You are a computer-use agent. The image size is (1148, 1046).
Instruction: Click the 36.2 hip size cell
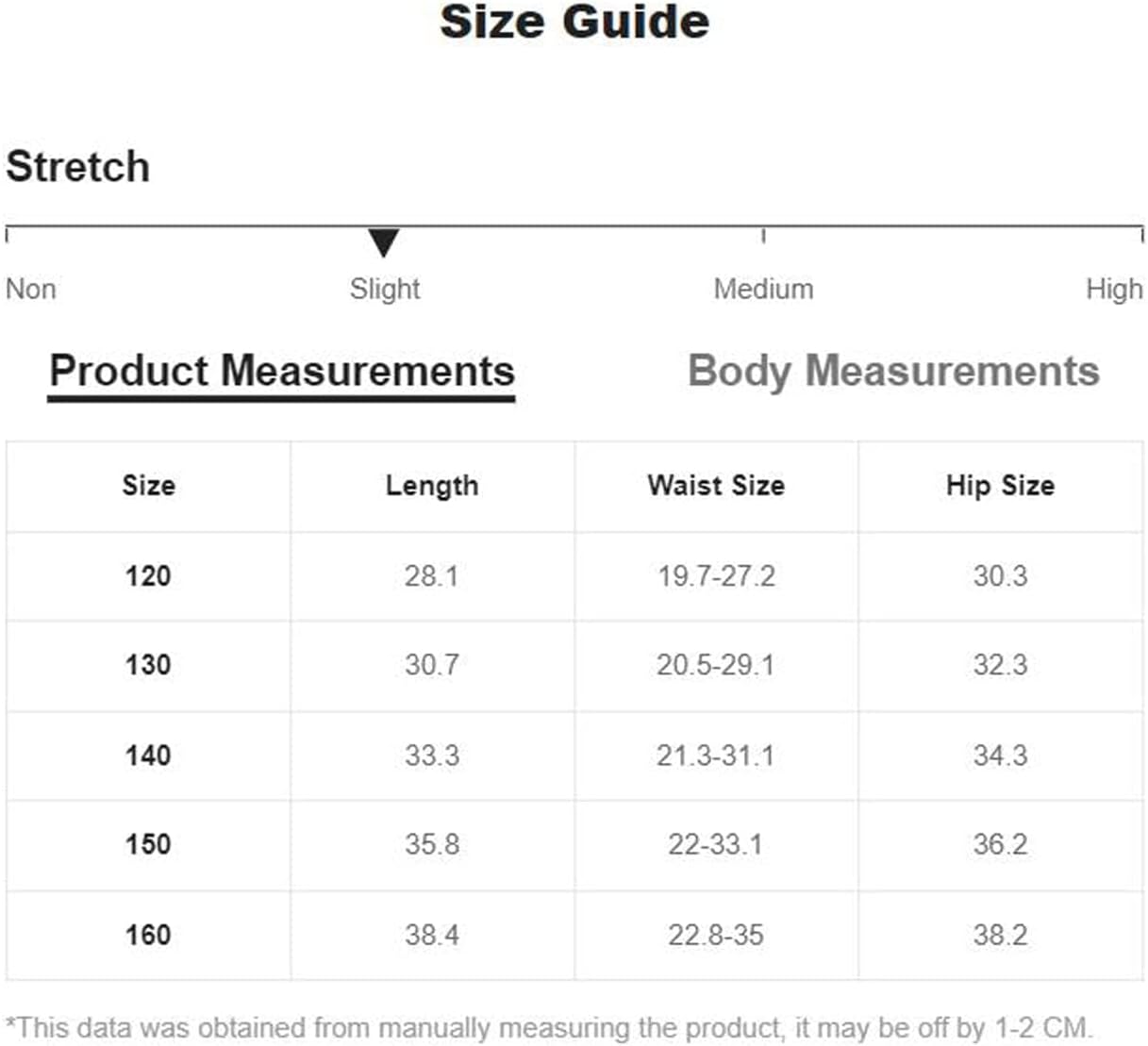click(x=1000, y=844)
